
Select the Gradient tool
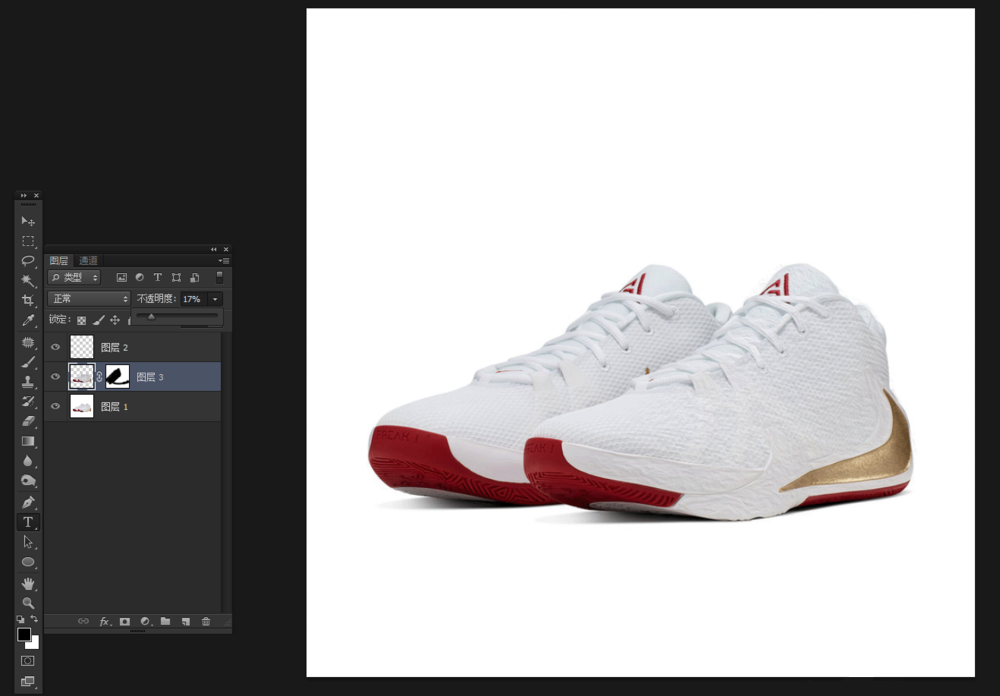(x=28, y=441)
